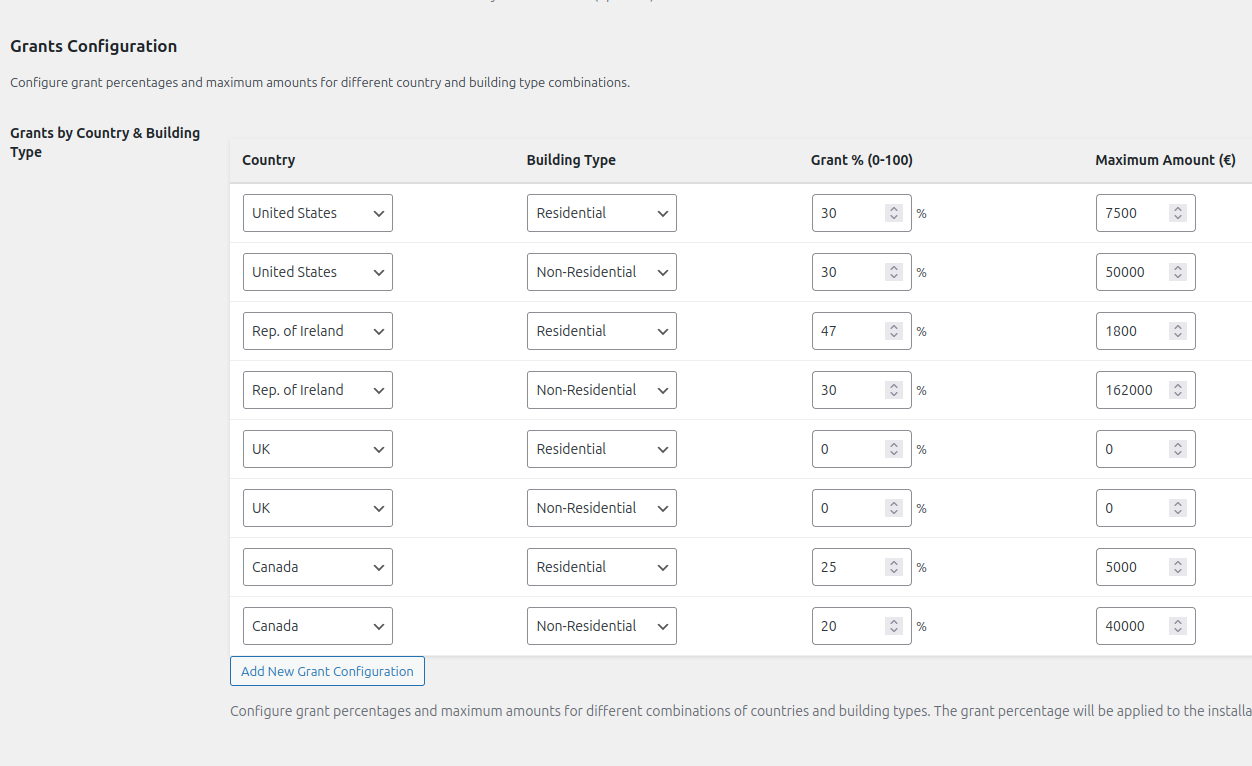Viewport: 1252px width, 766px height.
Task: Decrease the 40000 maximum amount for Canada Non-Residential
Action: tap(1180, 632)
